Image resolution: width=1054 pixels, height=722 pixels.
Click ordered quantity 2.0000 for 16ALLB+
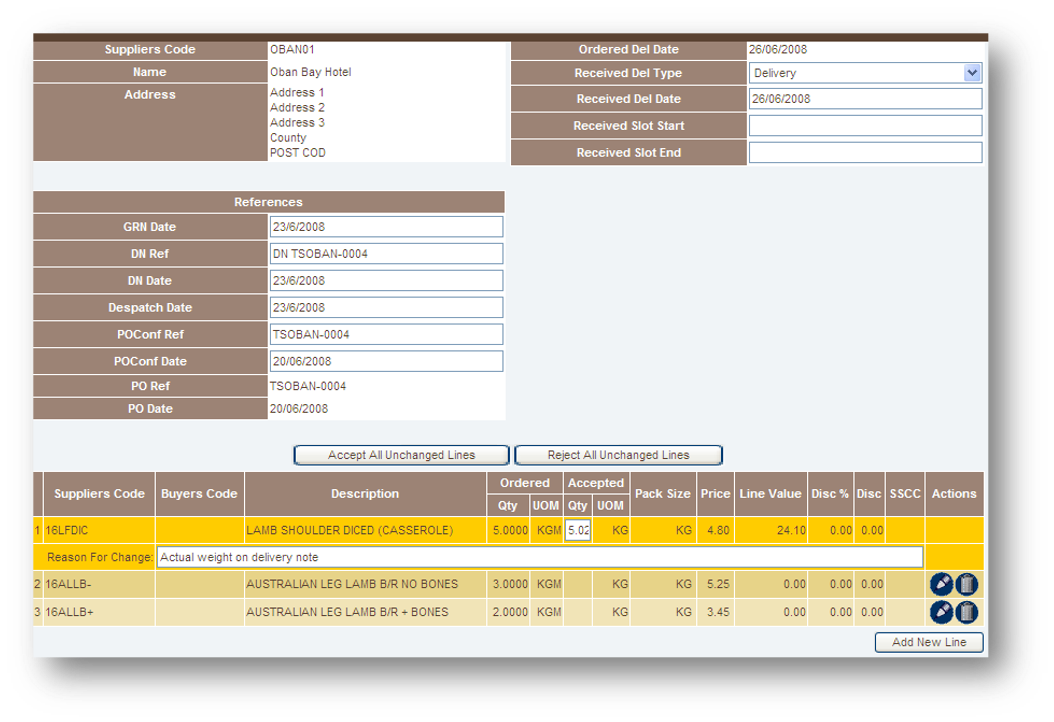pos(510,612)
